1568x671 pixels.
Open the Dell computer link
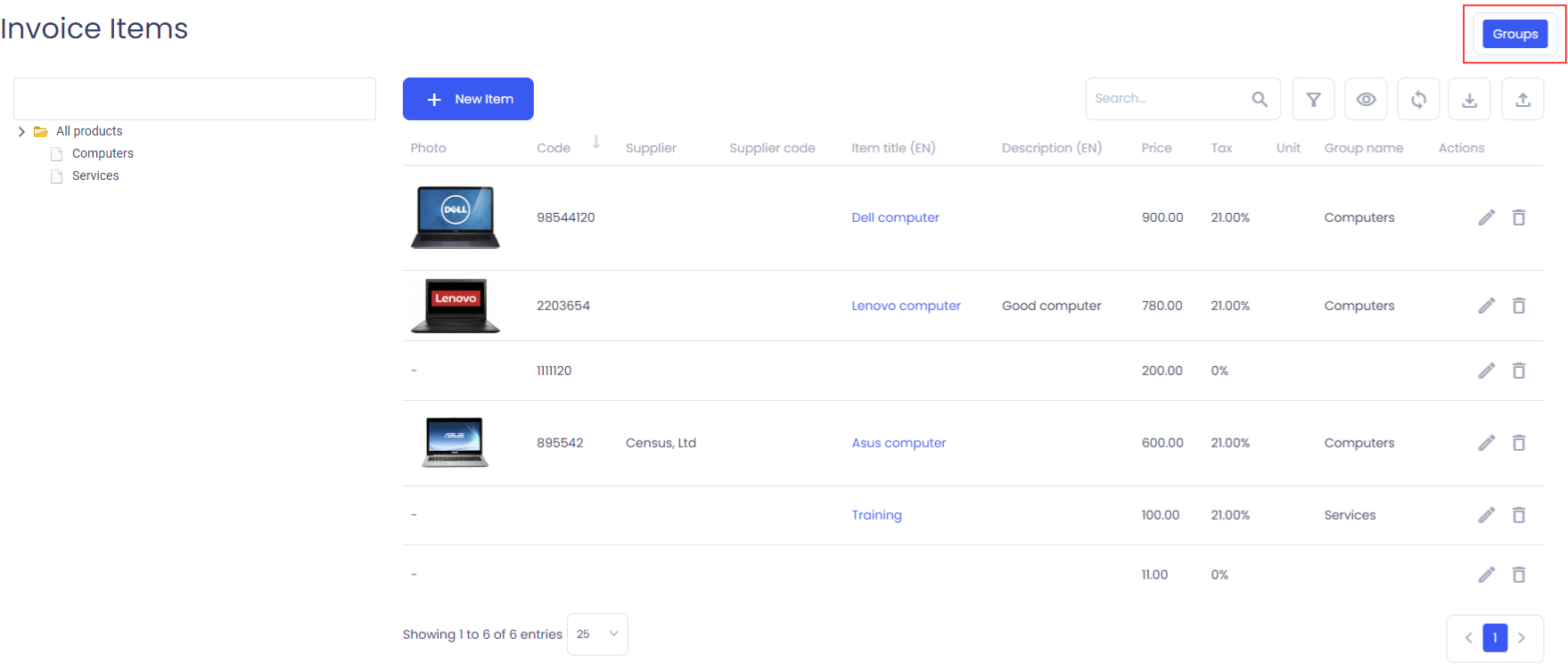coord(895,217)
